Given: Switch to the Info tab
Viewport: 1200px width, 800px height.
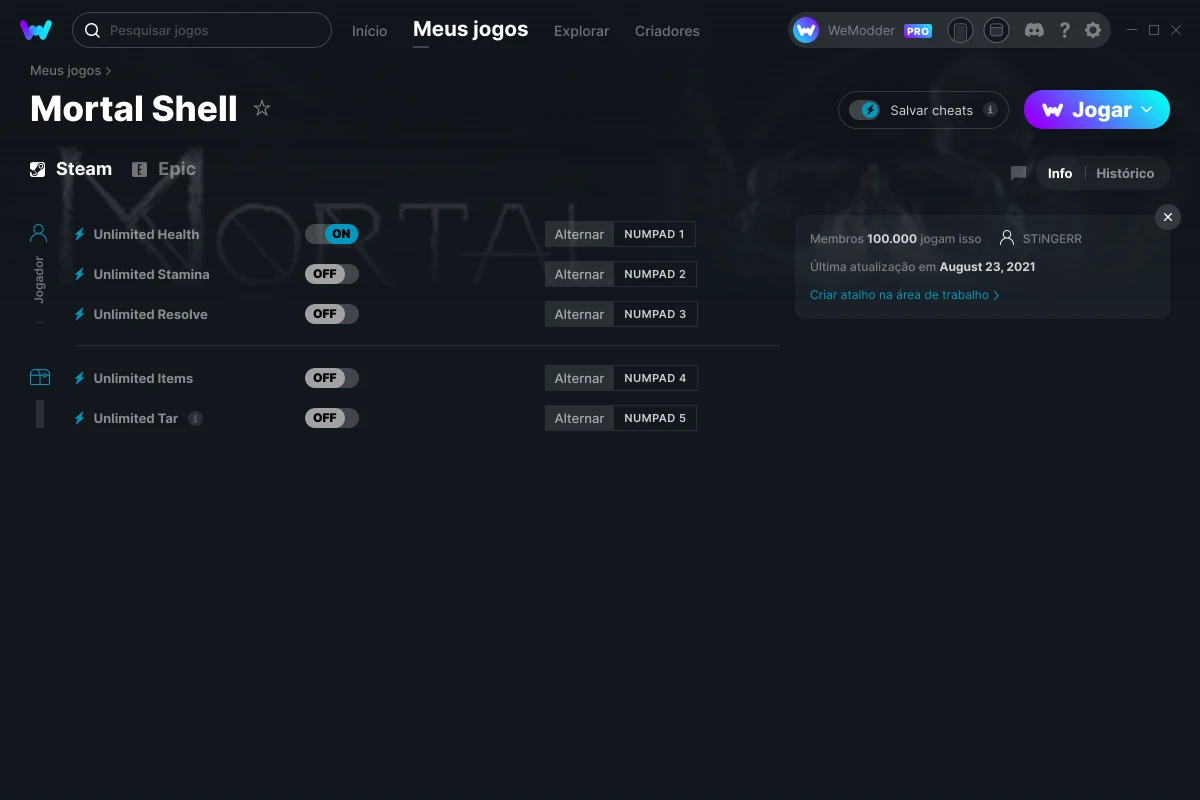Looking at the screenshot, I should pos(1060,173).
